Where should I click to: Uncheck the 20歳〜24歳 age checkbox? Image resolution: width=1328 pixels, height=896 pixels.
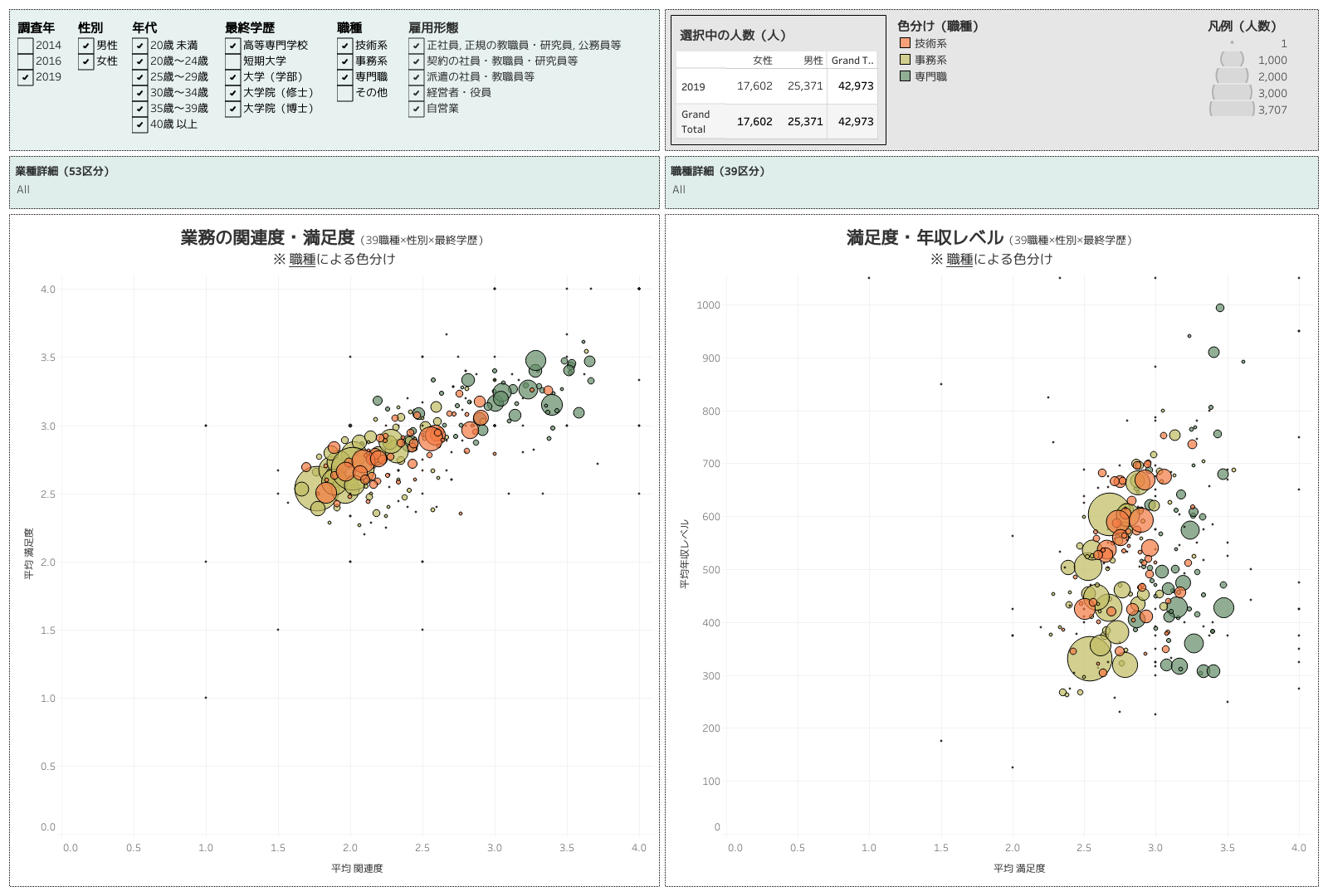[x=140, y=61]
